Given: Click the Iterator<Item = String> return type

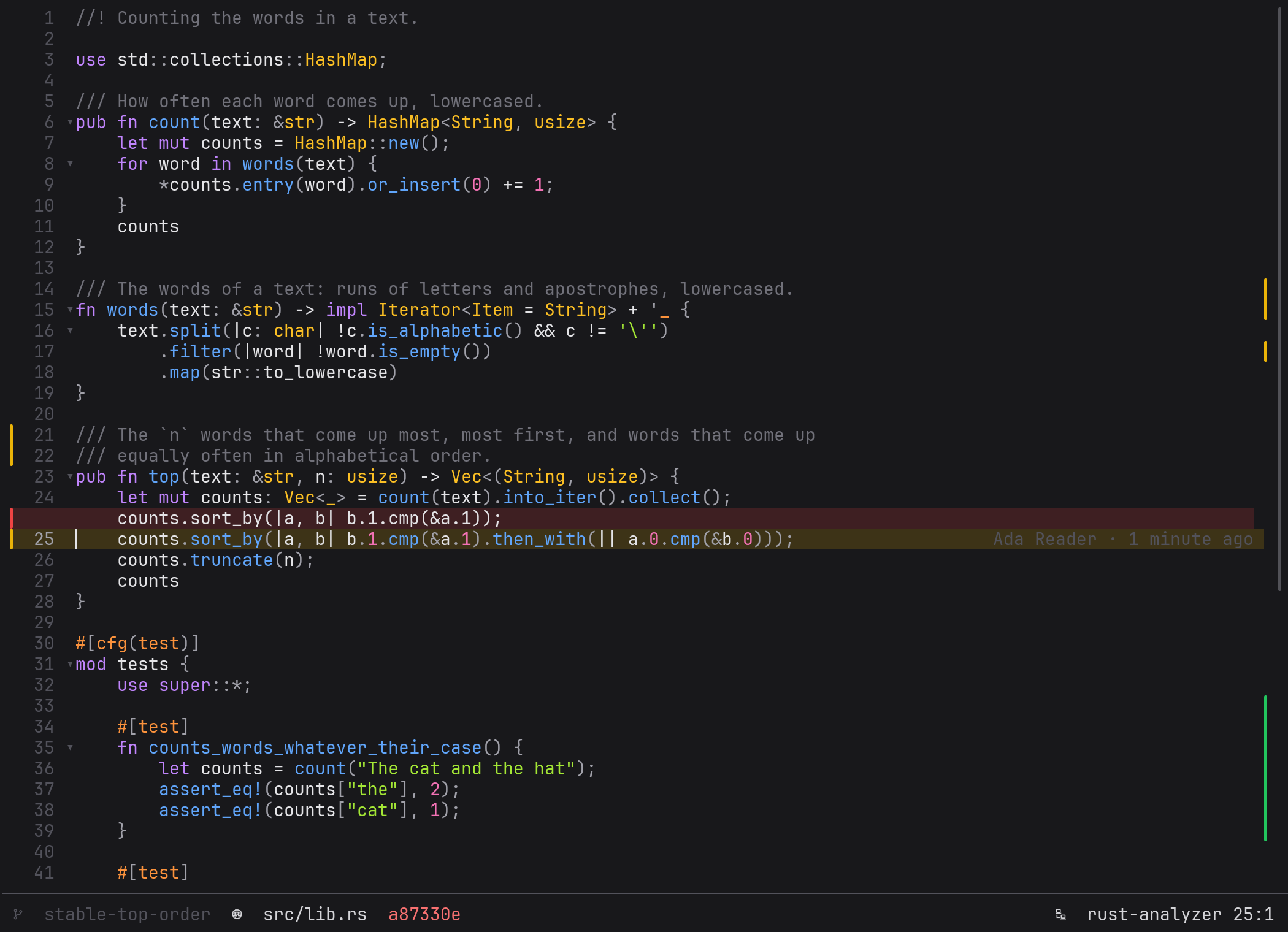Looking at the screenshot, I should (x=497, y=310).
